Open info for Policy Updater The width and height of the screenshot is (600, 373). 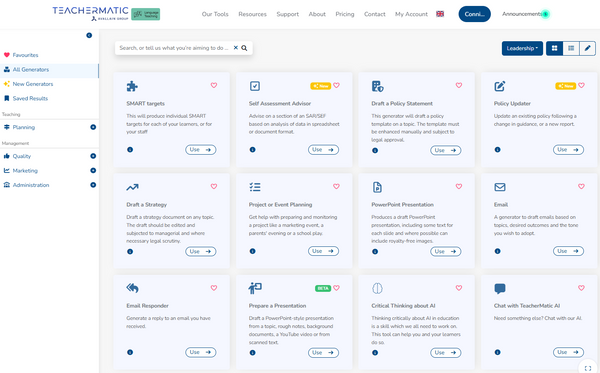click(x=497, y=150)
